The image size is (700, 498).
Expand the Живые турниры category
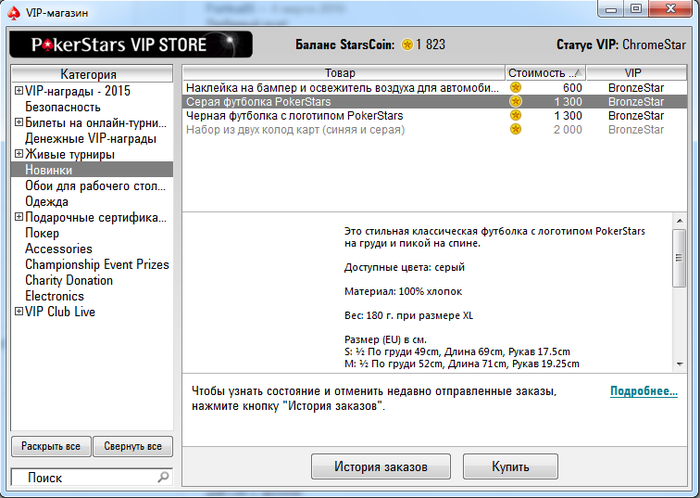pyautogui.click(x=19, y=154)
